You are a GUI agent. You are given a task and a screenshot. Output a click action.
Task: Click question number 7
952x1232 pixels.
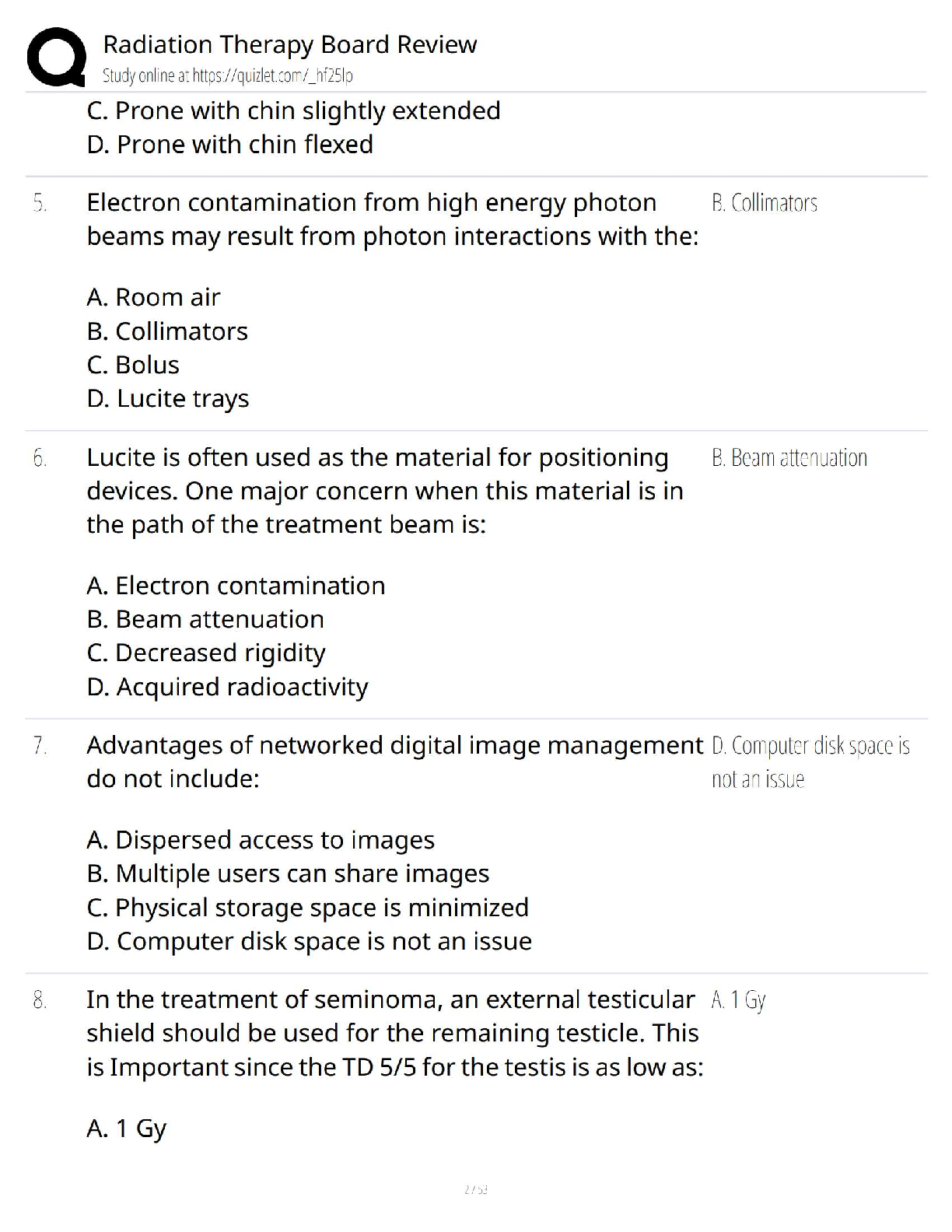click(x=40, y=746)
